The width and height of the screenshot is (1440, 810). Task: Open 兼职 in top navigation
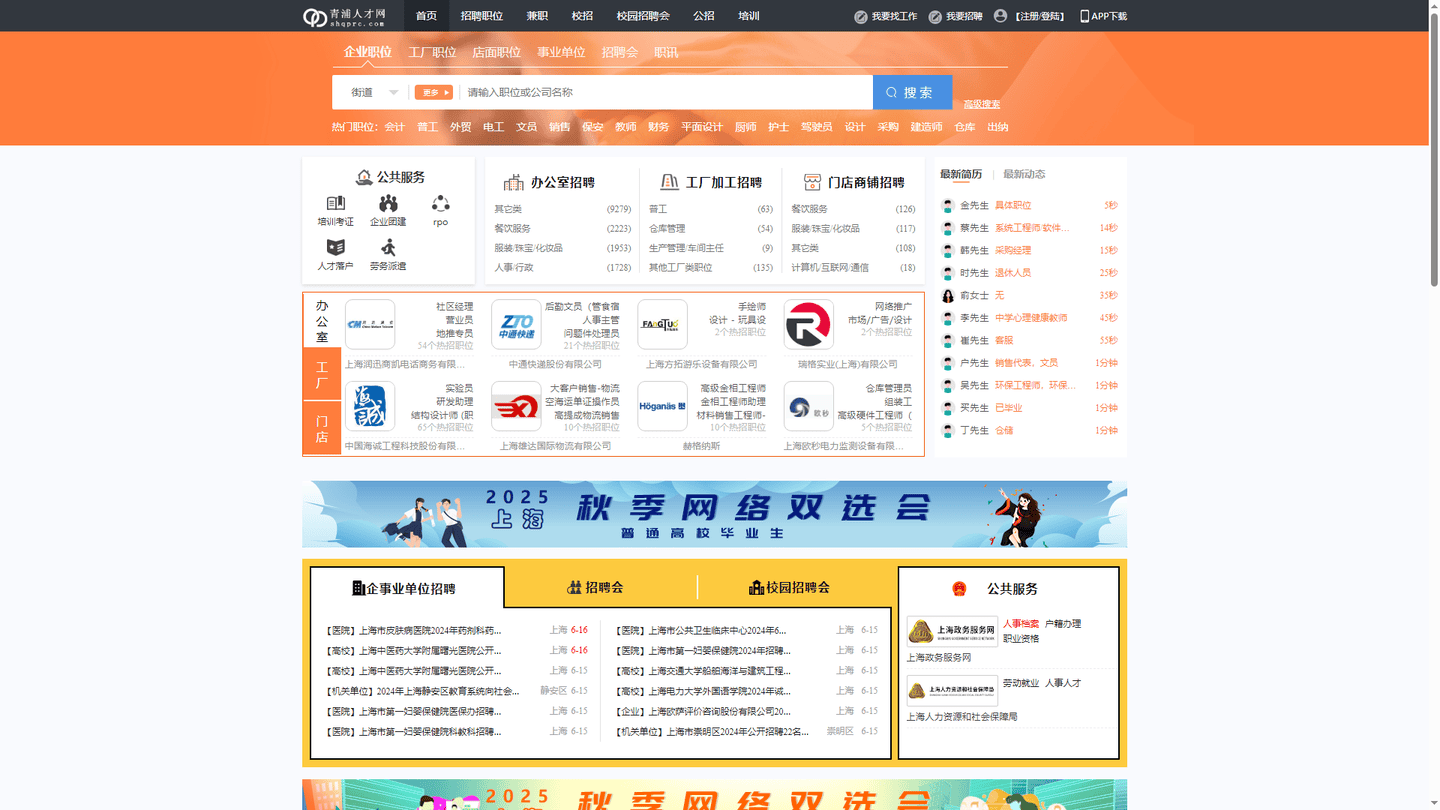pyautogui.click(x=537, y=16)
